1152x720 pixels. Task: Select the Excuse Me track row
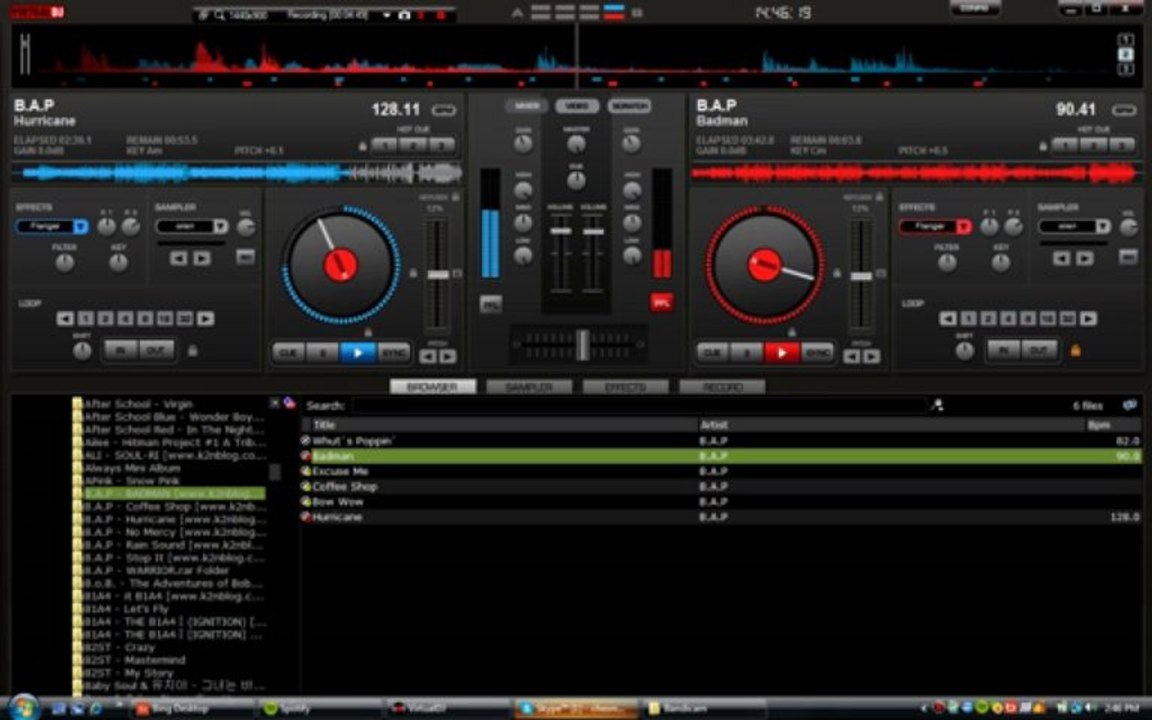click(x=721, y=471)
